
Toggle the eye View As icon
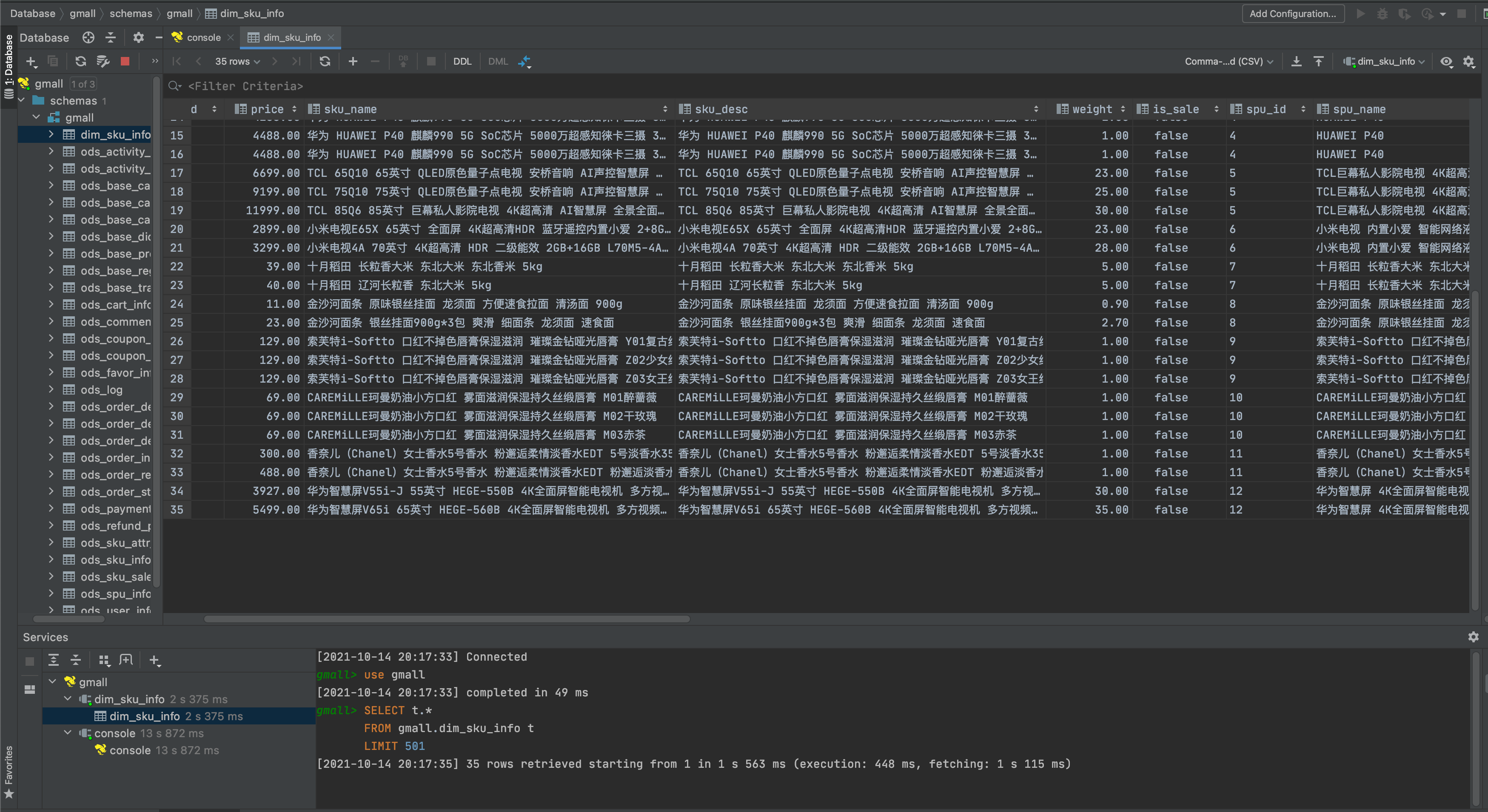coord(1446,61)
